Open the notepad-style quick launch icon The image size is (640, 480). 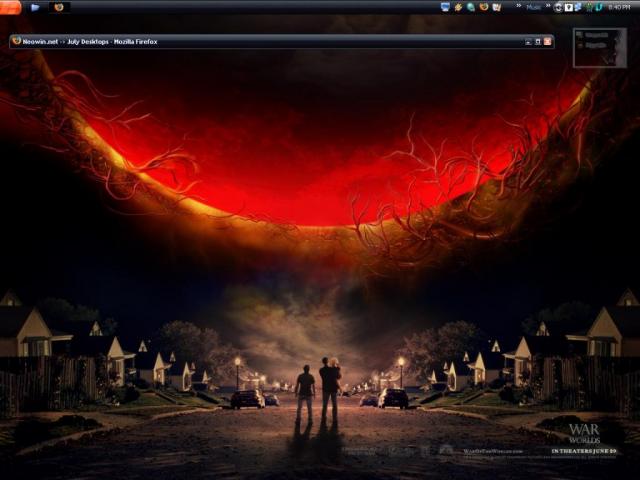click(497, 7)
